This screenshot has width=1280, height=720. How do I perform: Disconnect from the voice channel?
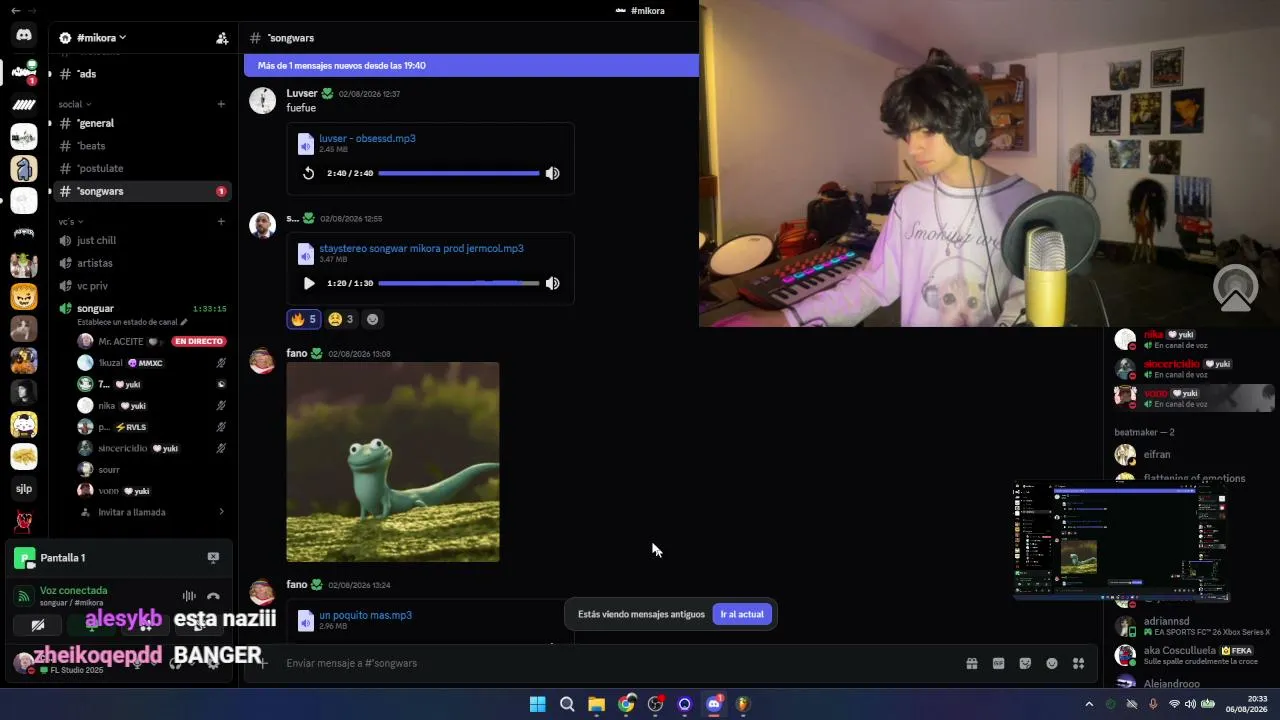[213, 596]
